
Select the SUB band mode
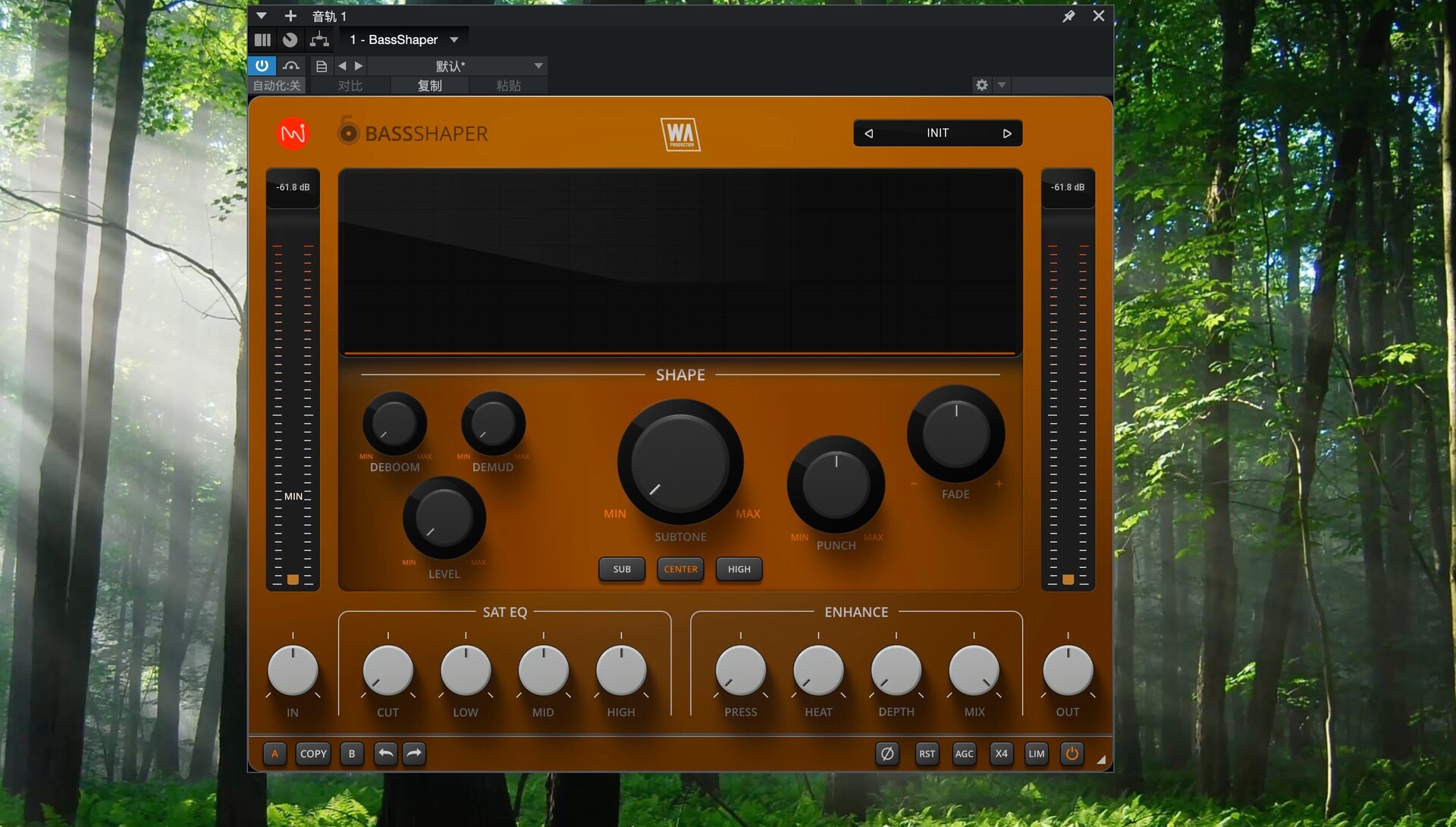(x=622, y=569)
